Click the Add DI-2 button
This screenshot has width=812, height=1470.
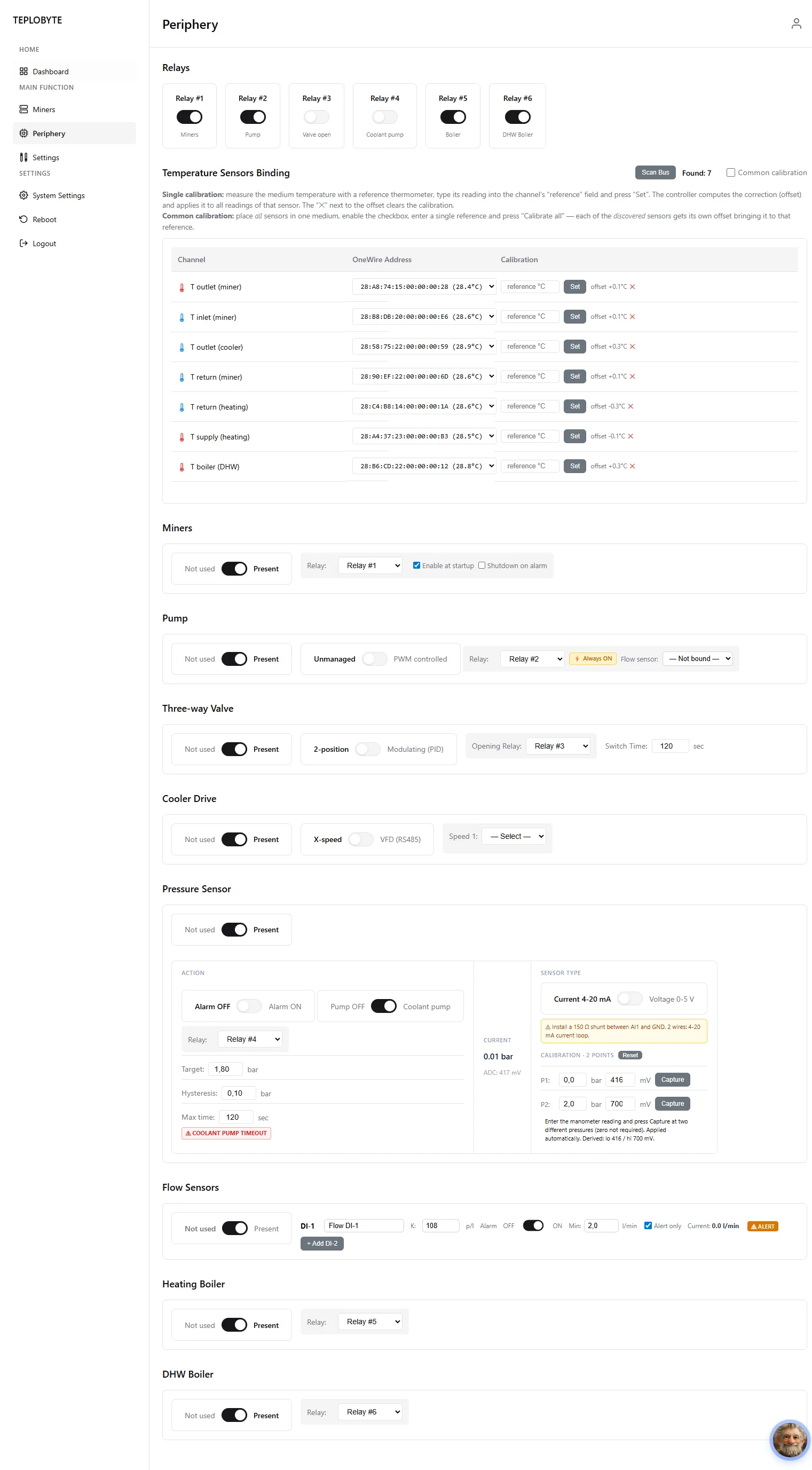pyautogui.click(x=322, y=1244)
